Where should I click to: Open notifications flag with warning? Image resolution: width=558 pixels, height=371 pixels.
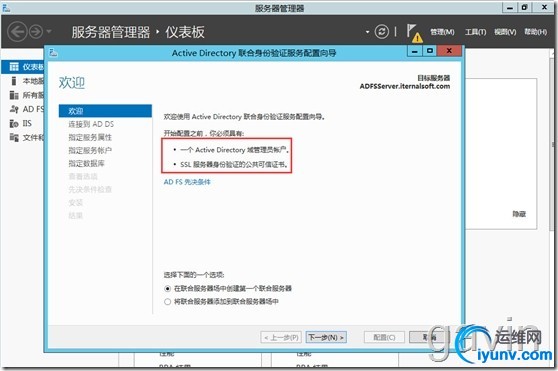click(x=414, y=33)
